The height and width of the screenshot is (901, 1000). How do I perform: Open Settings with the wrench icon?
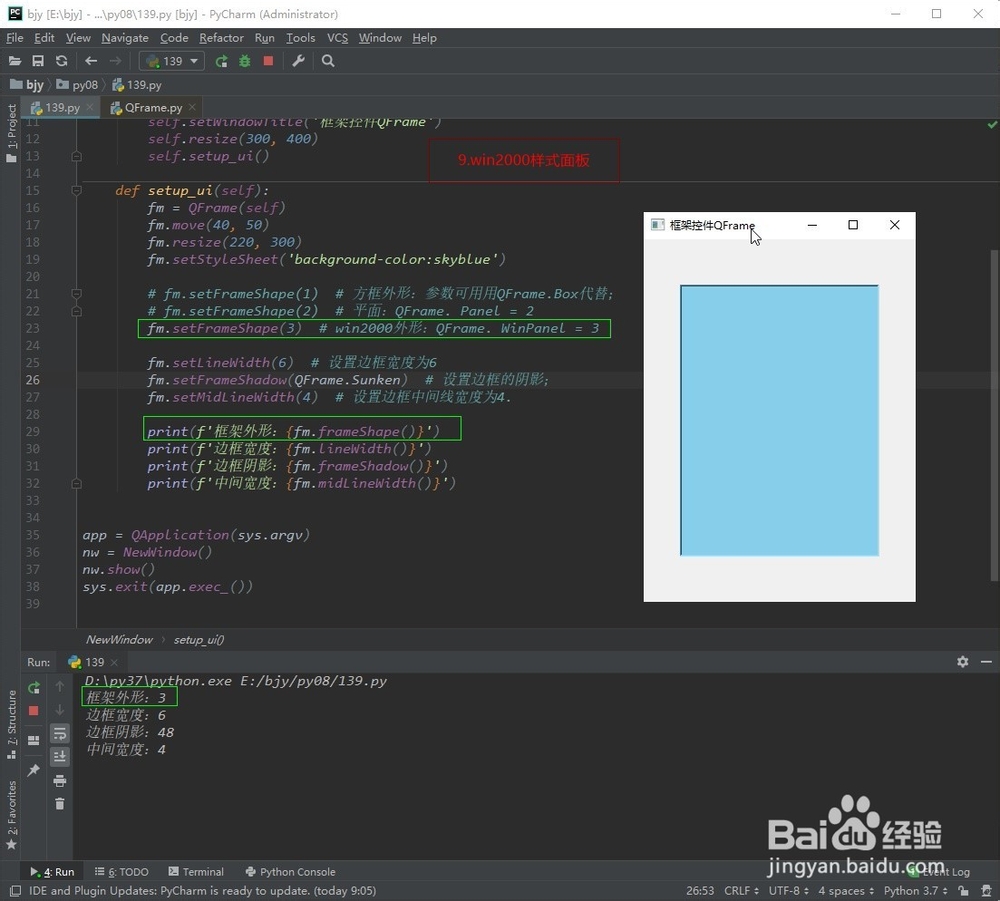pos(298,61)
